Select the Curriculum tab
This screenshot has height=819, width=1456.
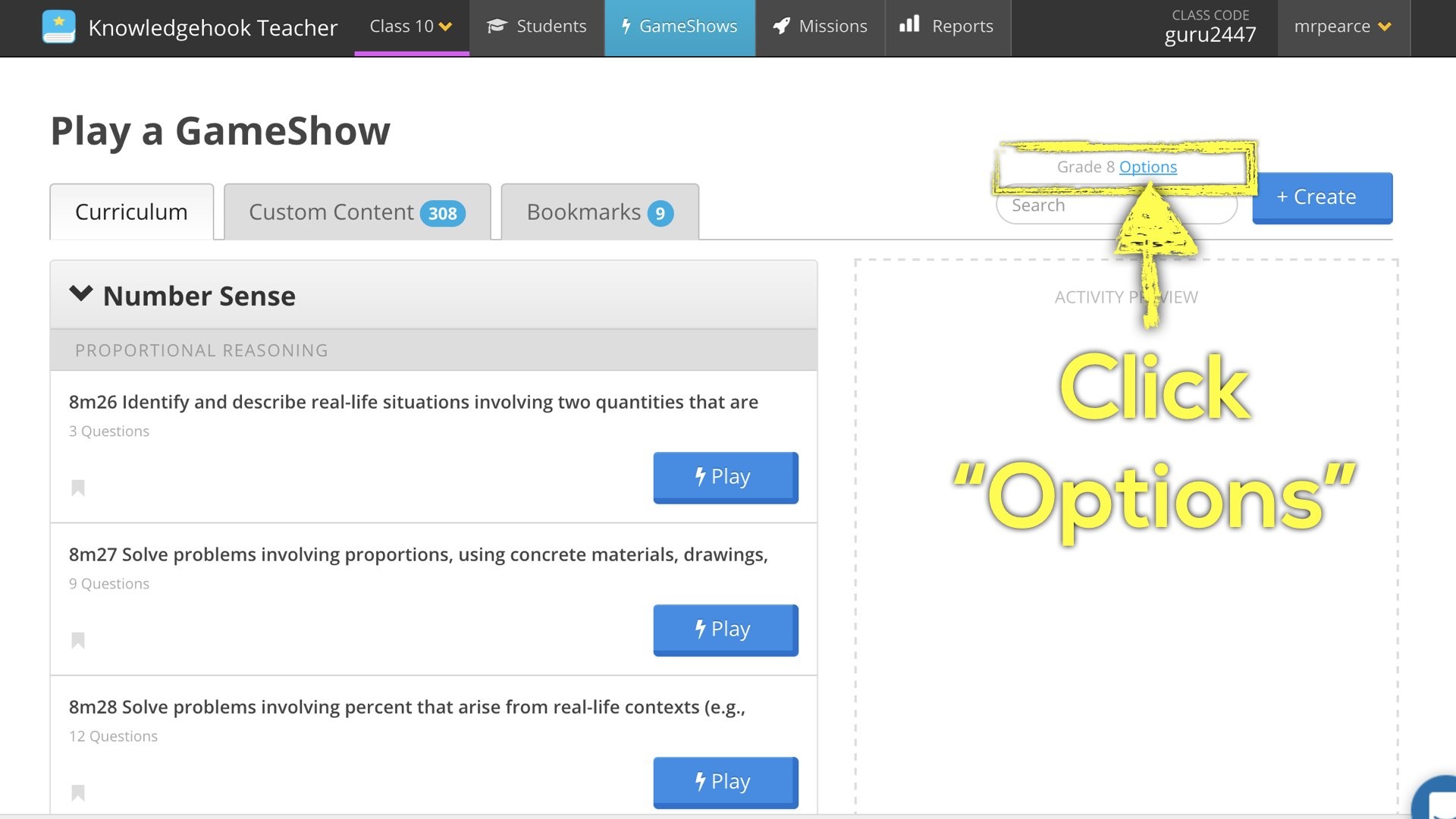tap(130, 212)
